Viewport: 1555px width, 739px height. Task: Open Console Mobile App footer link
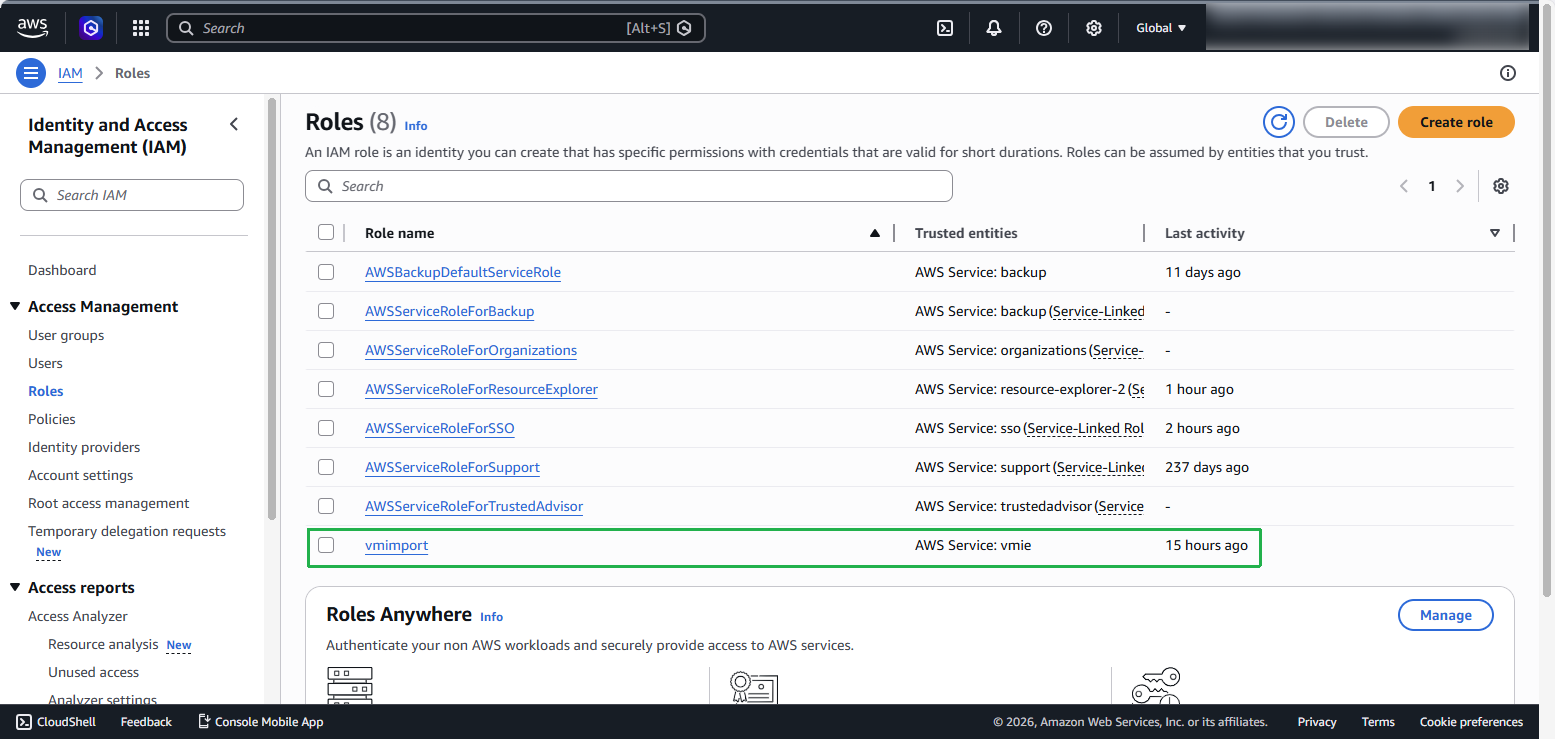pos(260,721)
